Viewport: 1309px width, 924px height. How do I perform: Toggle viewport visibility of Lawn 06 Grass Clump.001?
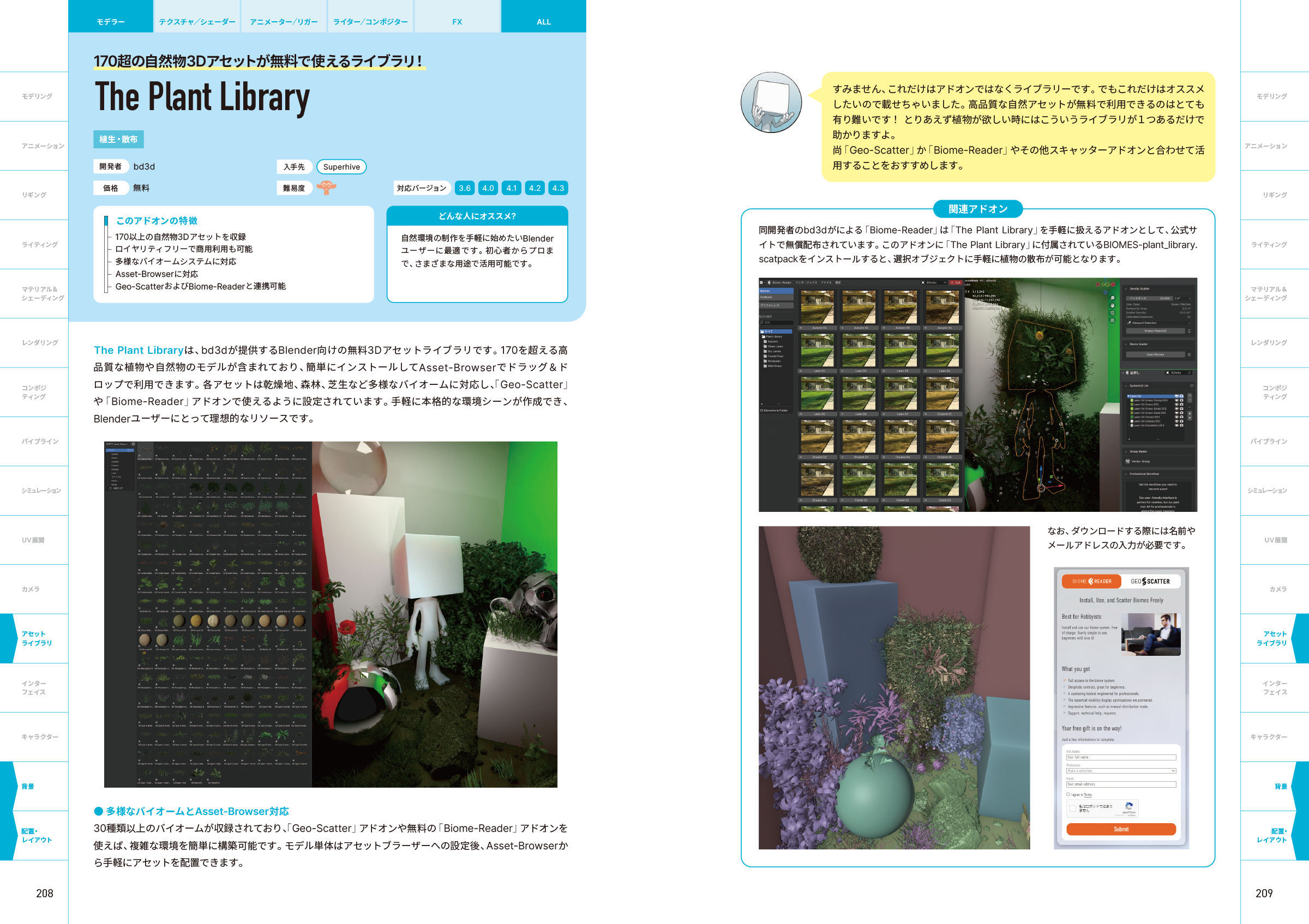(x=1176, y=401)
